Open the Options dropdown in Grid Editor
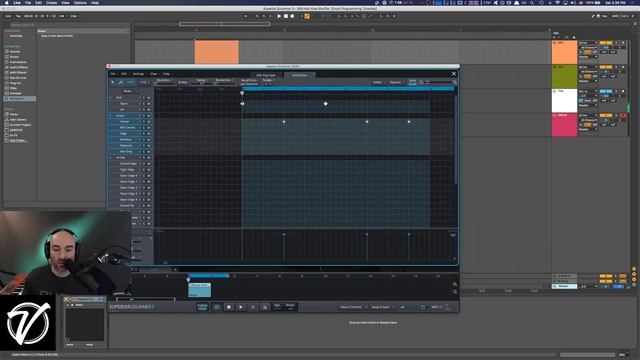The width and height of the screenshot is (640, 360). [x=397, y=82]
